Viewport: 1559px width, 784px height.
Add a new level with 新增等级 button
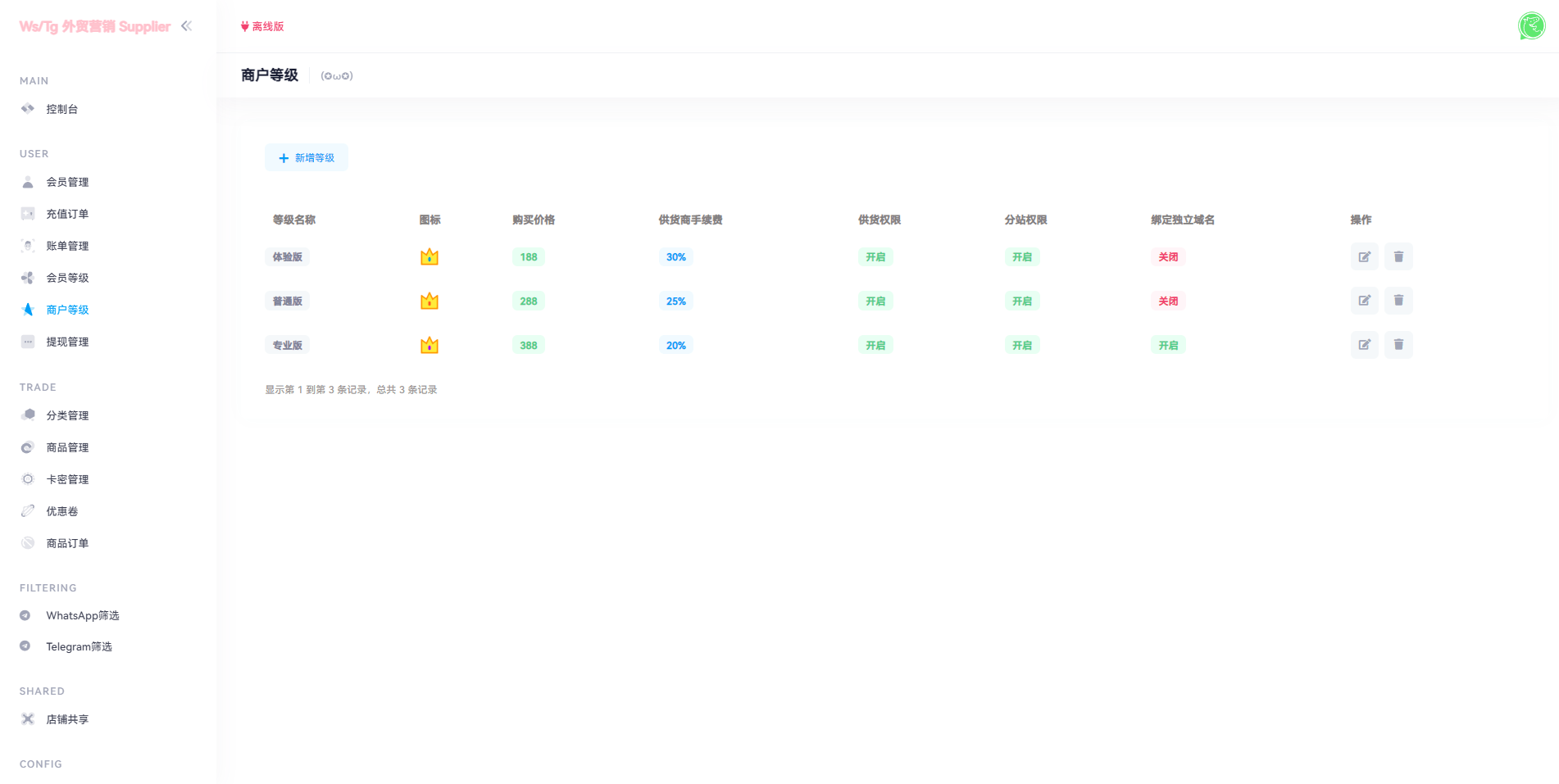tap(307, 158)
